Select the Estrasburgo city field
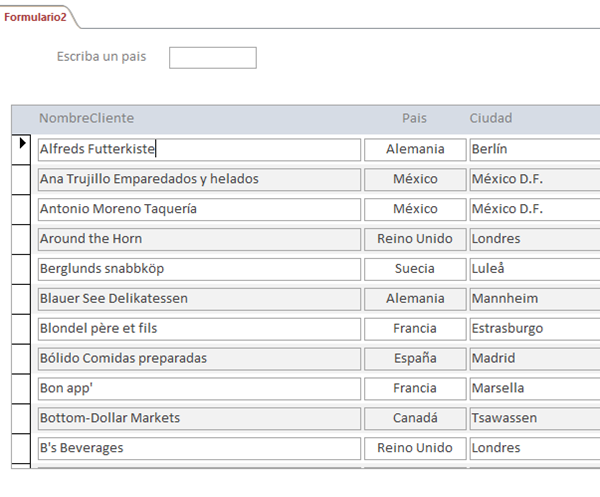The width and height of the screenshot is (600, 497). tap(535, 329)
